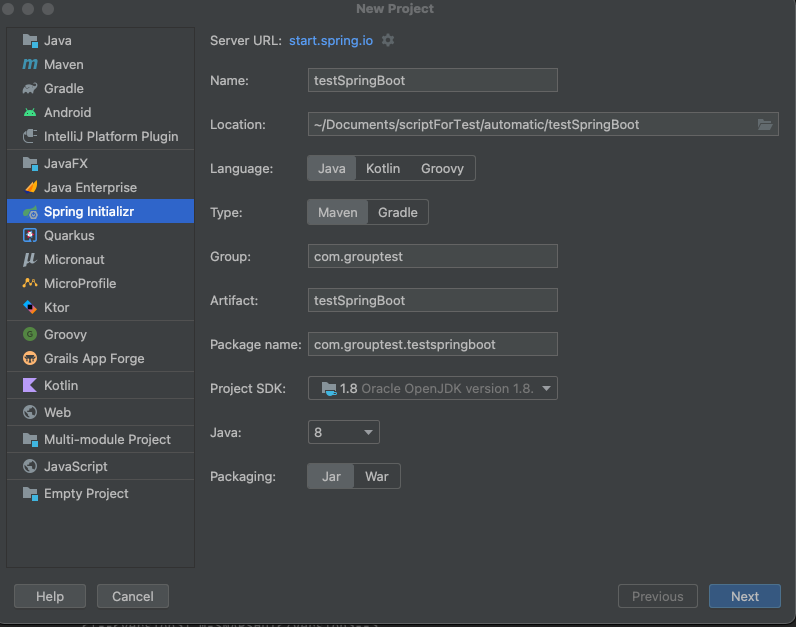Viewport: 796px width, 627px height.
Task: Select the Gradle elephant icon in sidebar
Action: (x=29, y=89)
